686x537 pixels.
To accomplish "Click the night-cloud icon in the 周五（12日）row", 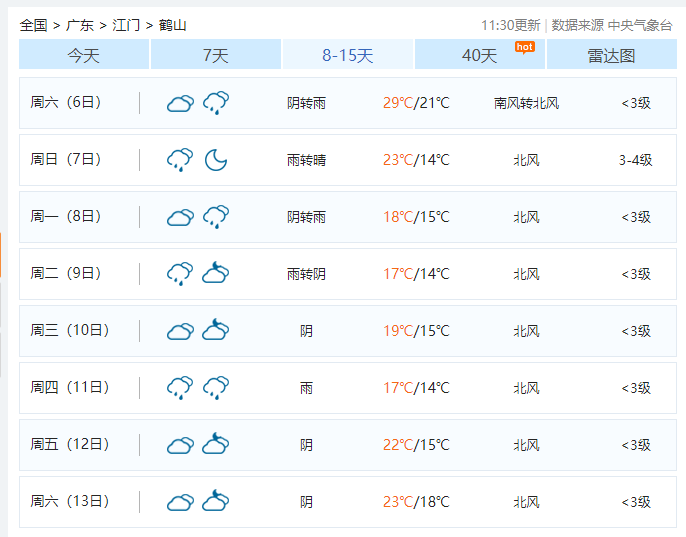I will click(x=216, y=443).
